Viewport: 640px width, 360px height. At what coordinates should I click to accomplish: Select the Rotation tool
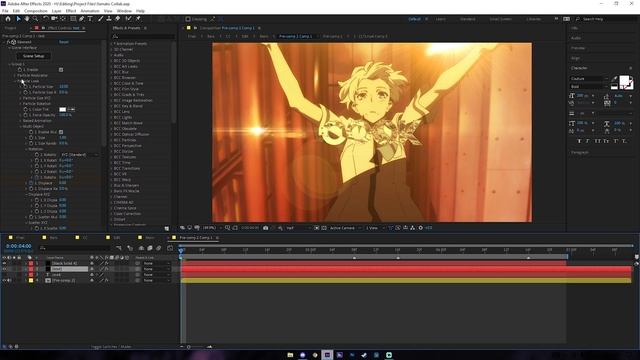click(46, 19)
